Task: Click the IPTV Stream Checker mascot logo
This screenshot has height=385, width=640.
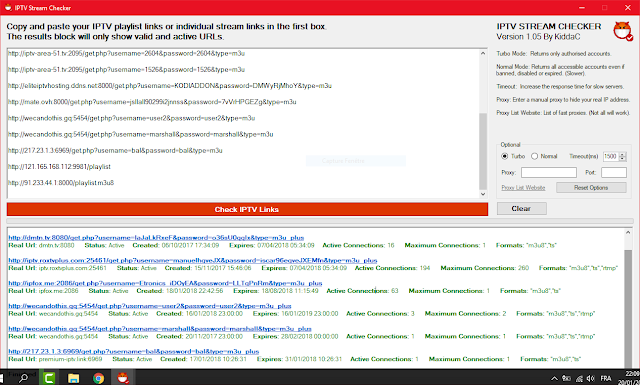Action: (x=623, y=31)
